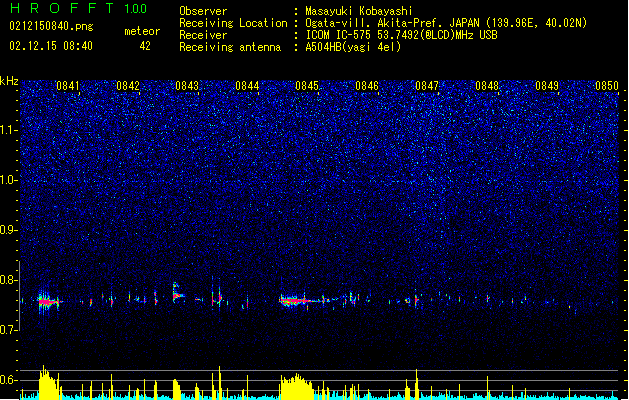Click the wide yellow power peak below 0845

(297, 386)
